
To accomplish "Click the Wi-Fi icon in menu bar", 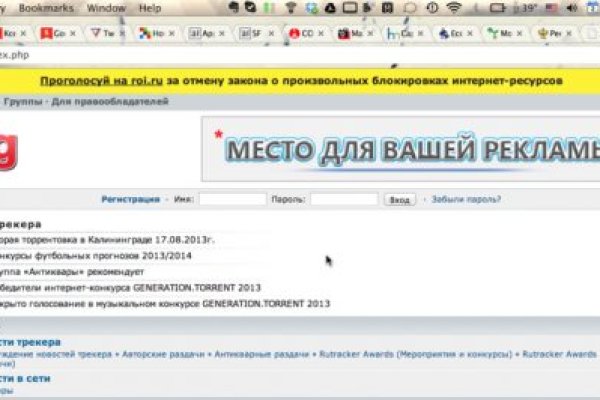I will click(453, 8).
